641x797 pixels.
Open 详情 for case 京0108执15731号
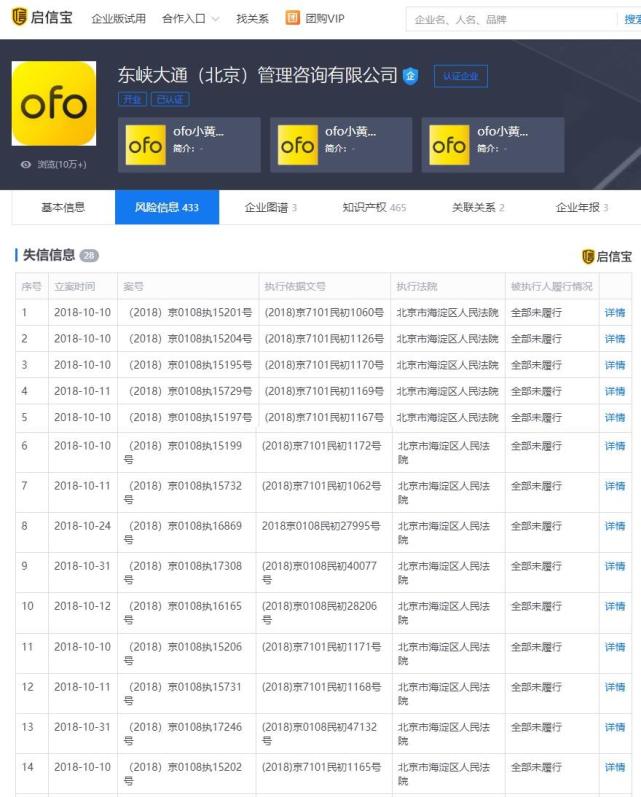[x=615, y=687]
